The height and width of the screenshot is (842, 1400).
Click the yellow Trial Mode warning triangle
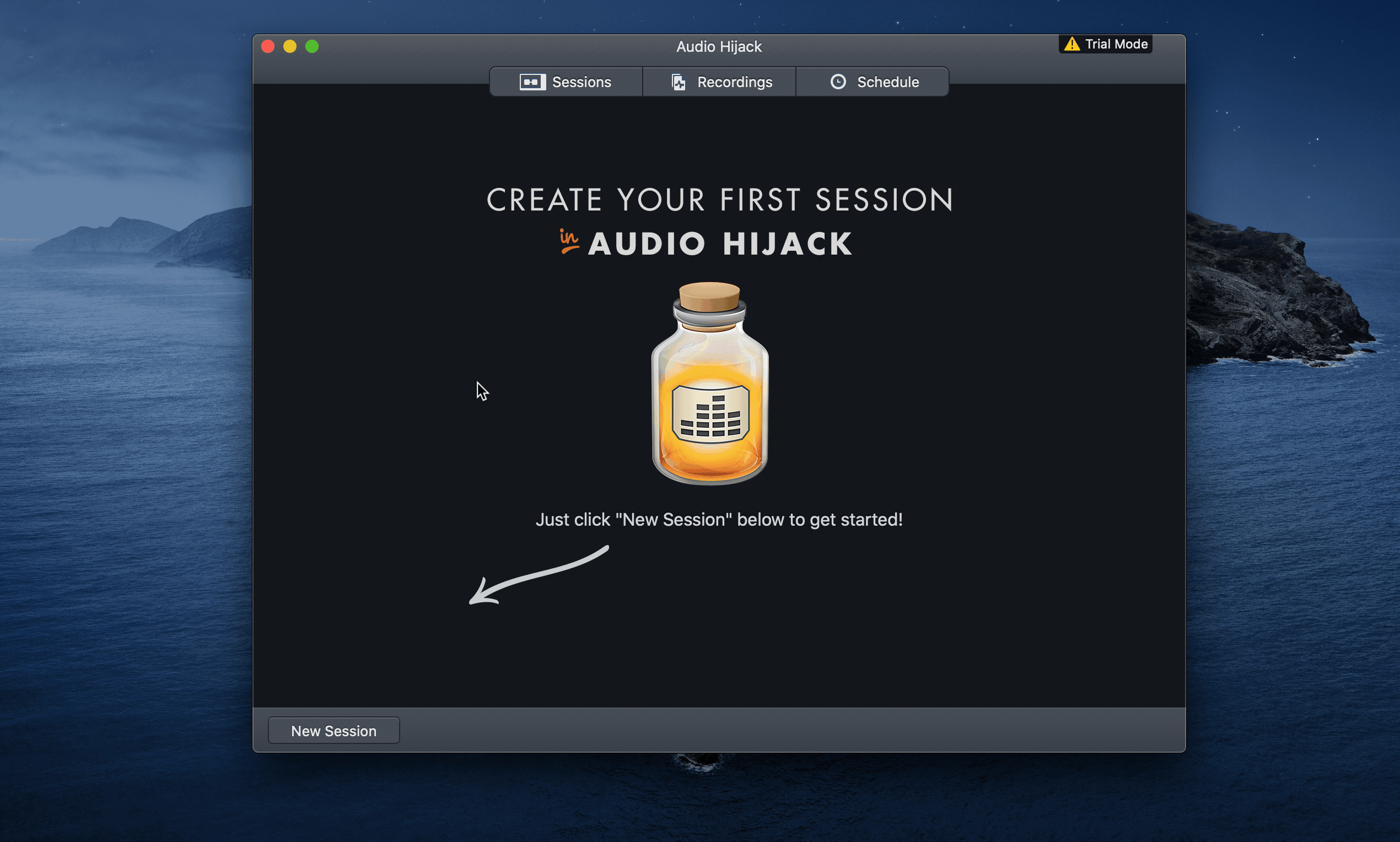tap(1071, 44)
